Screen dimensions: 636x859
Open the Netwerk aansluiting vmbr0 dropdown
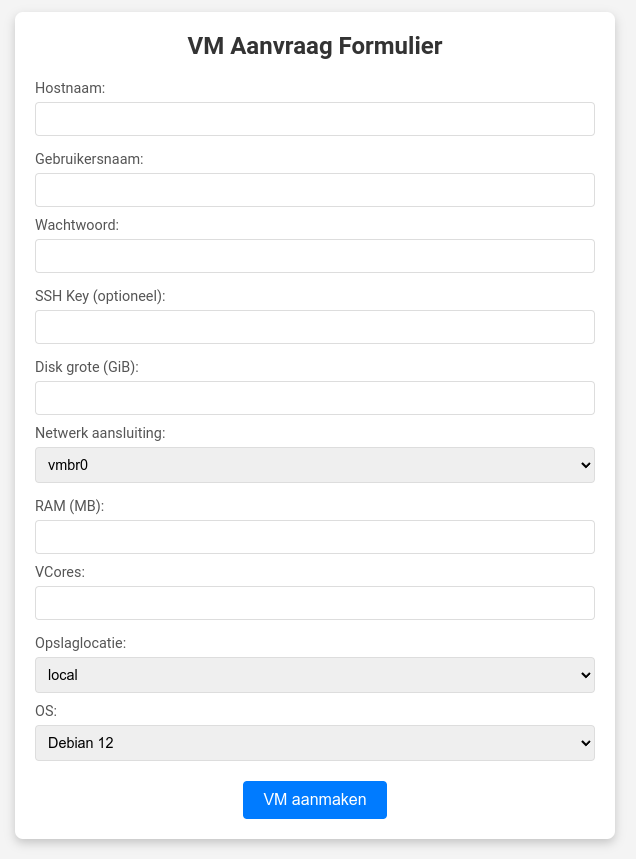click(314, 465)
